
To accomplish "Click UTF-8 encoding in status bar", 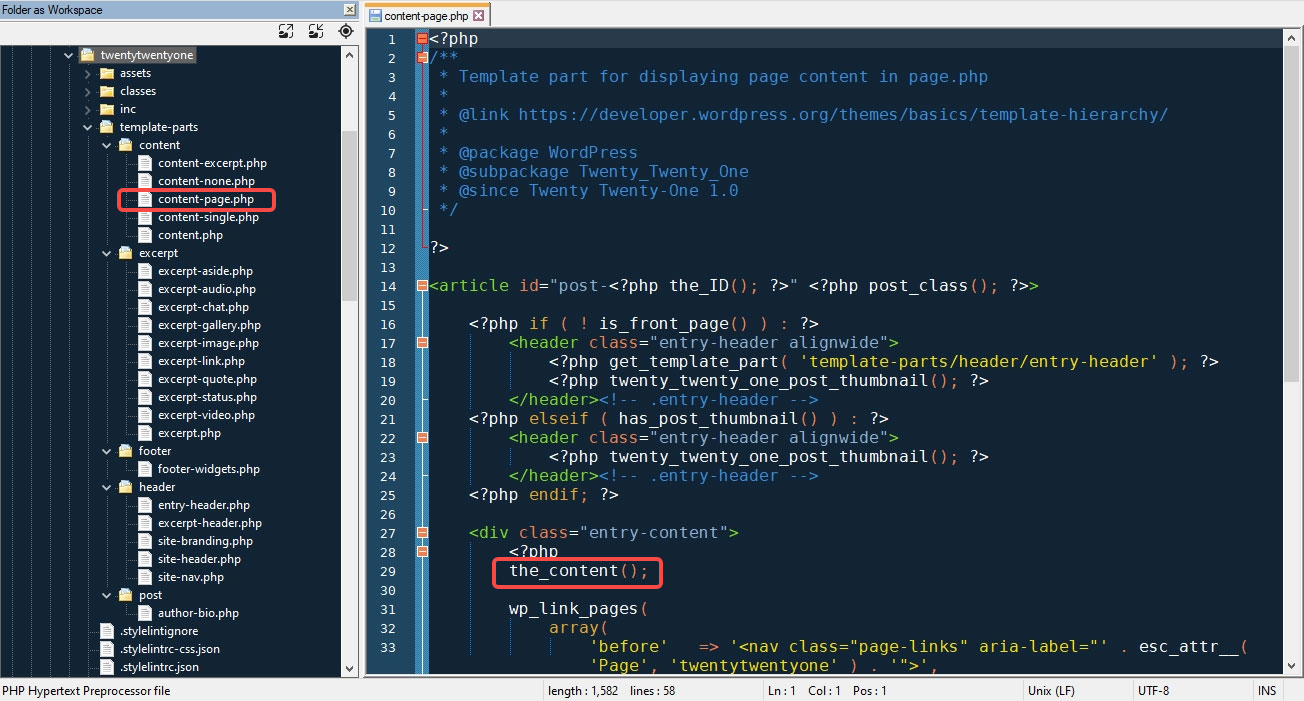I will tap(1155, 691).
